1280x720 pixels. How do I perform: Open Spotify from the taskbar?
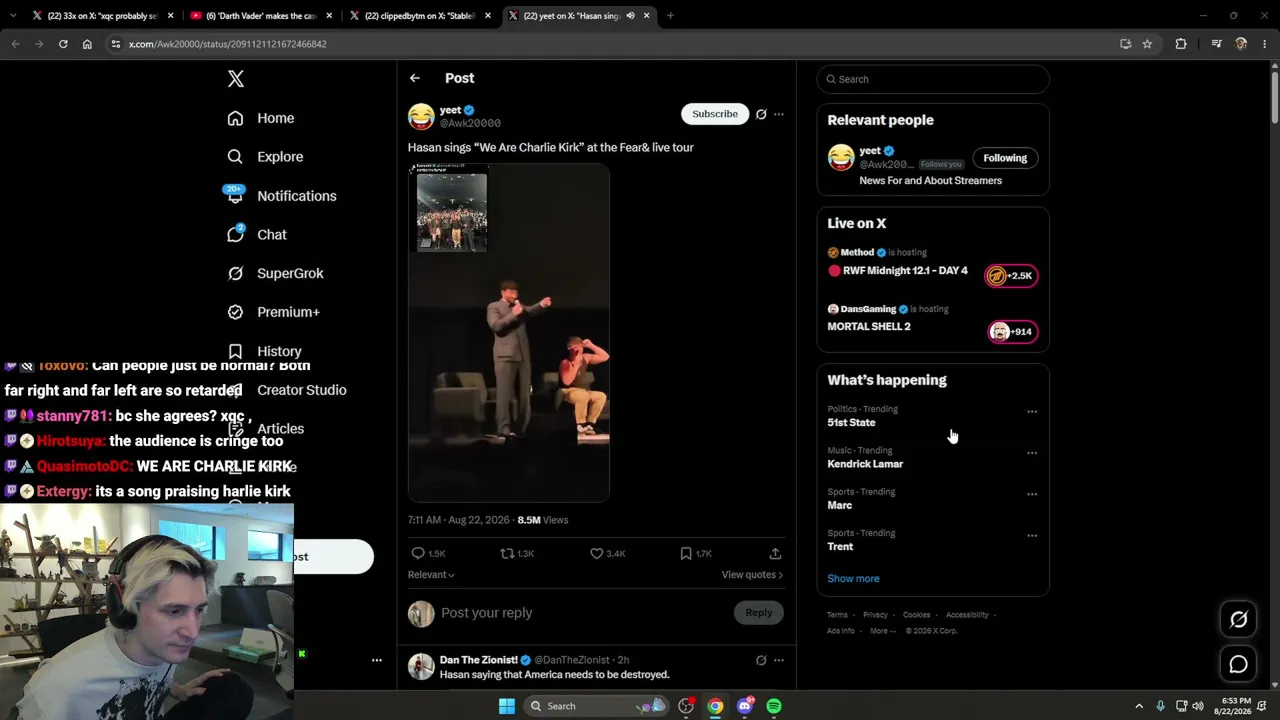point(774,706)
